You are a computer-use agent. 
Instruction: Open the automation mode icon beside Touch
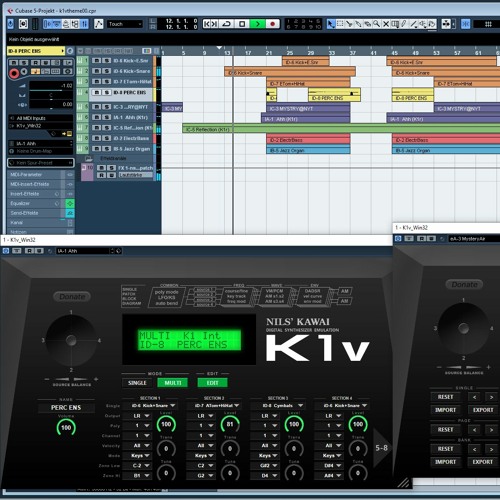tap(99, 24)
